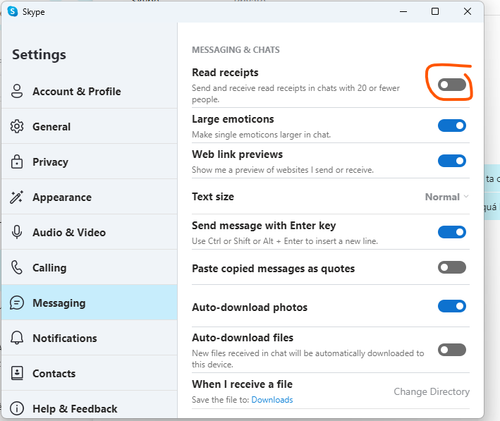The width and height of the screenshot is (500, 421).
Task: Click the Audio & Video microphone icon
Action: point(17,232)
